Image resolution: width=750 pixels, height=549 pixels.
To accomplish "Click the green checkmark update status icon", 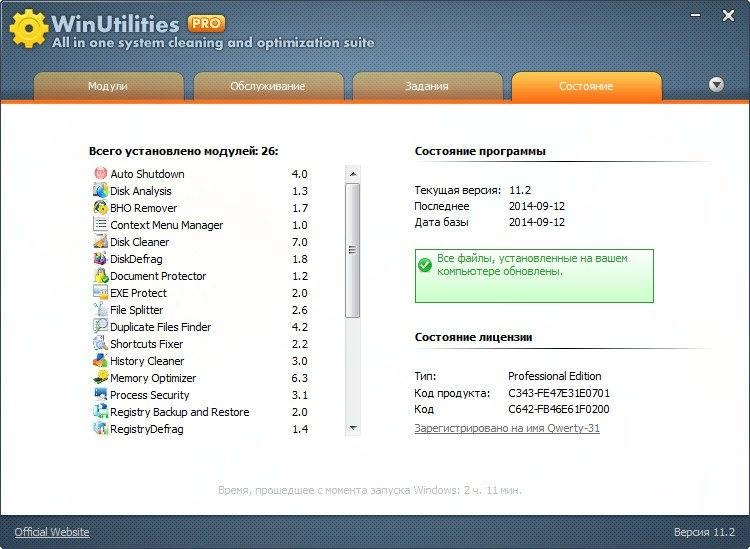I will click(x=425, y=264).
